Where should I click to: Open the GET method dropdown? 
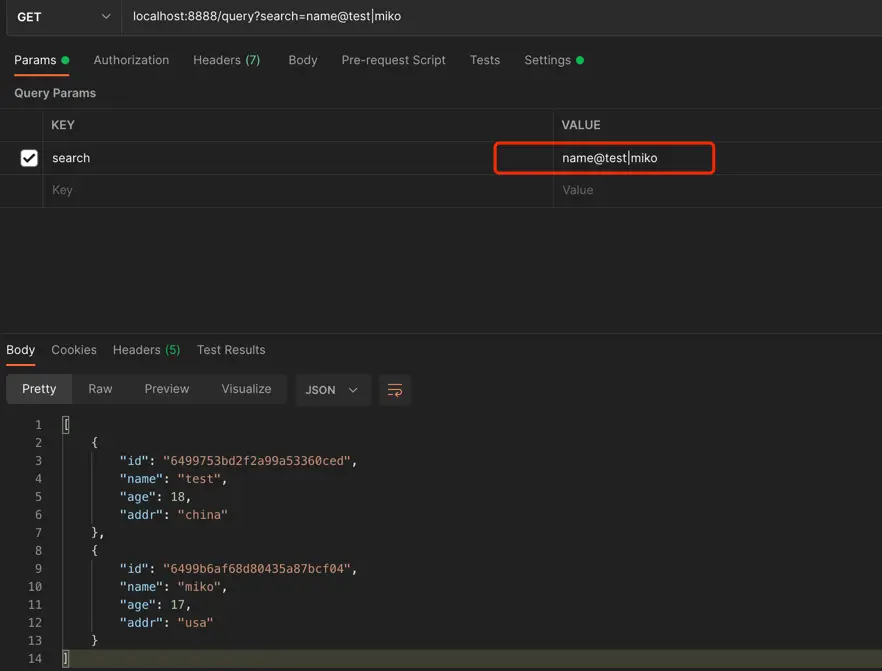point(62,17)
